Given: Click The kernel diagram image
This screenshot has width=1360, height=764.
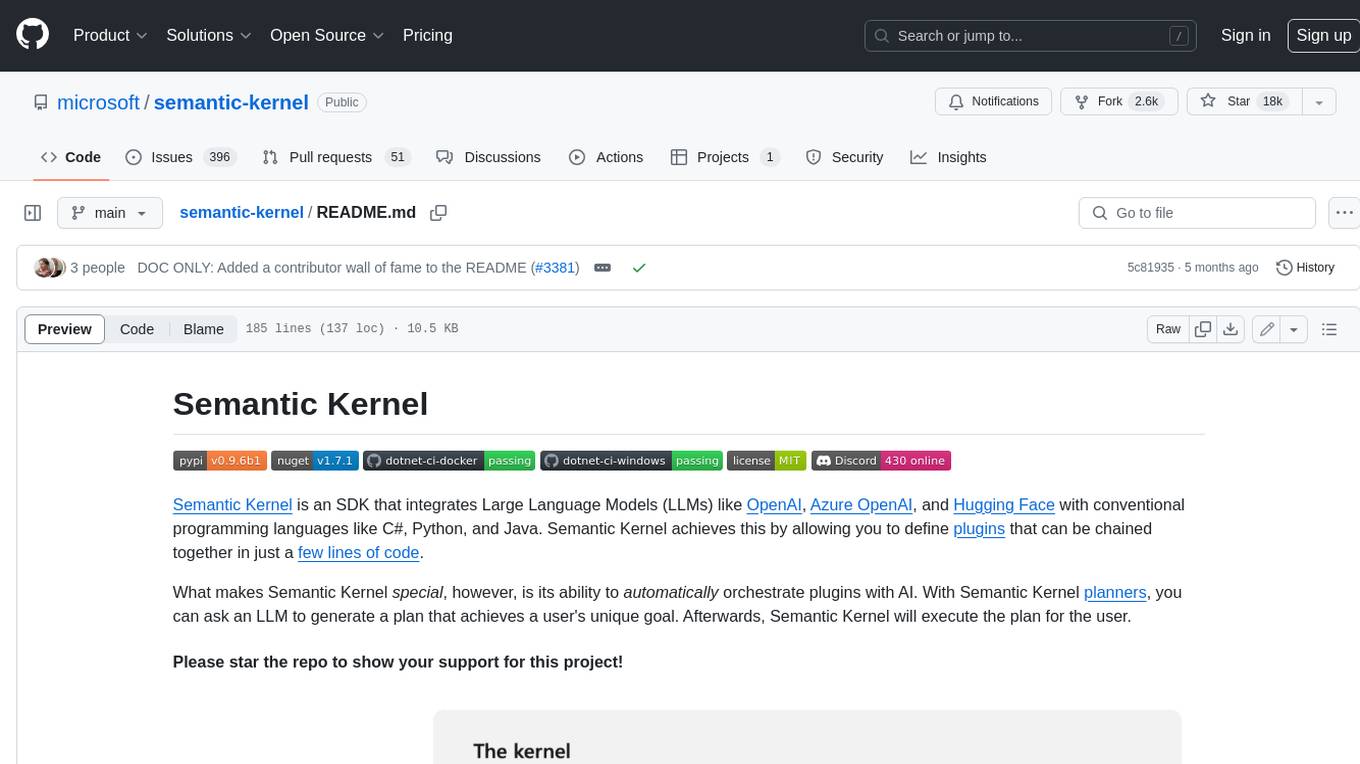Looking at the screenshot, I should 807,737.
